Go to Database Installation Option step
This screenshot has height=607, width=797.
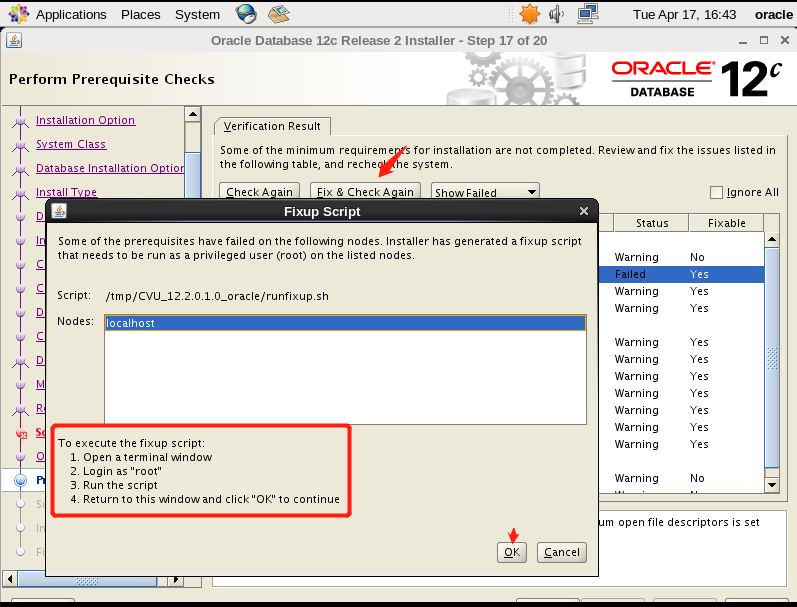(x=110, y=168)
